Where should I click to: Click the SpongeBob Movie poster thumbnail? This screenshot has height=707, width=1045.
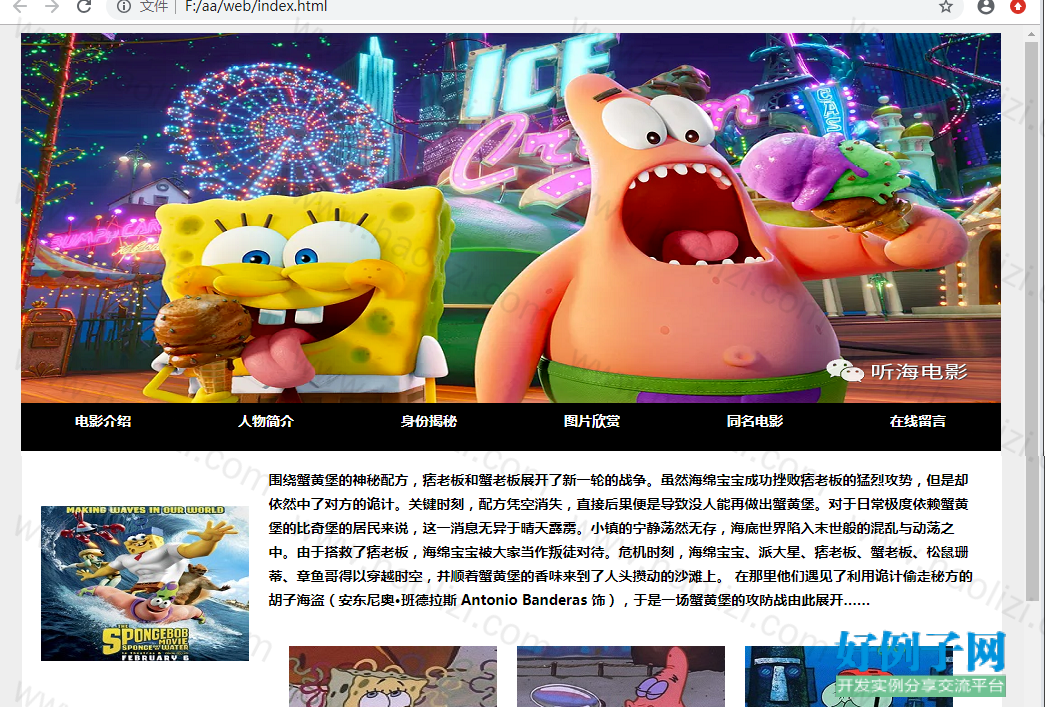click(x=145, y=584)
